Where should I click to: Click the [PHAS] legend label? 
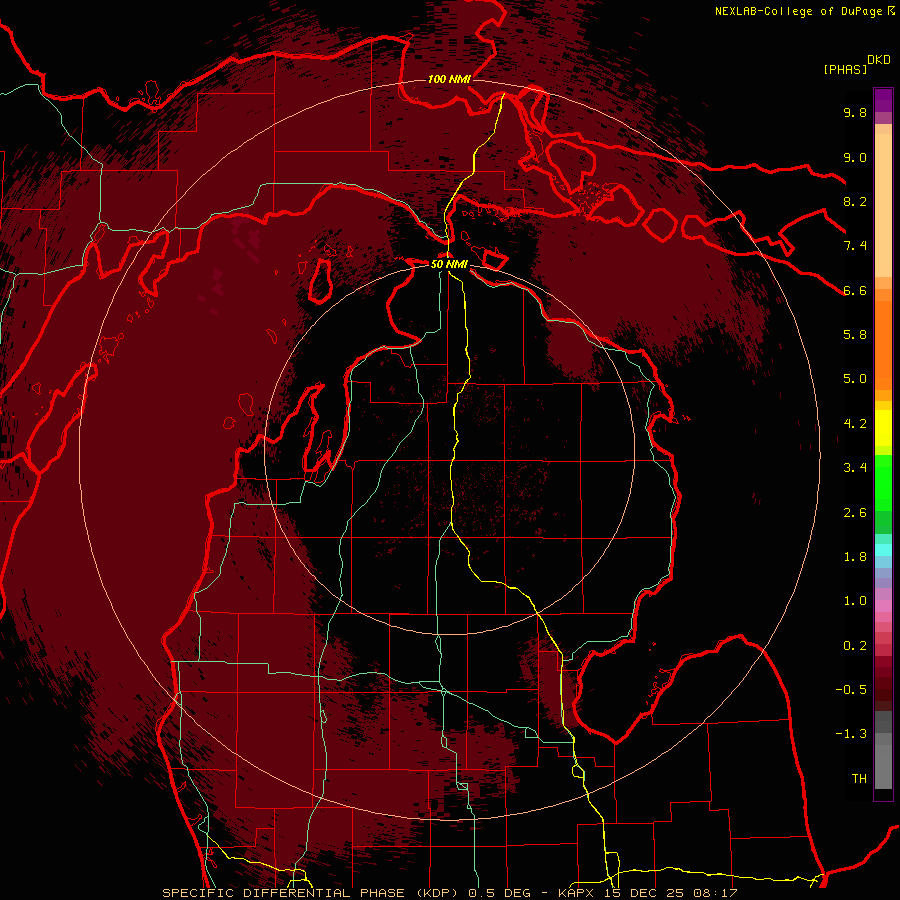[x=845, y=69]
